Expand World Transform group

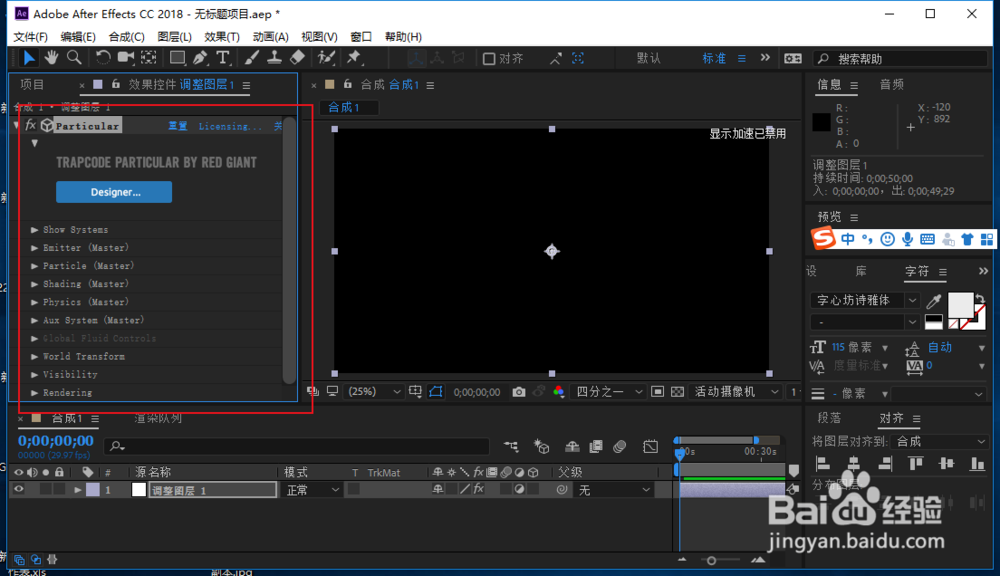[34, 357]
